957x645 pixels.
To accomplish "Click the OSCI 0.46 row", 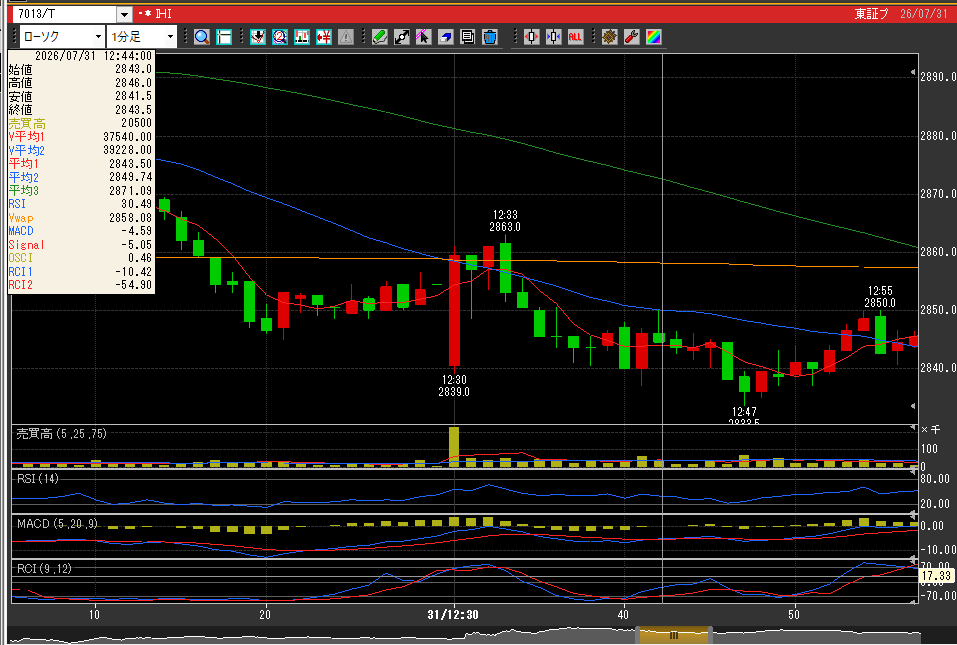I will [x=81, y=258].
